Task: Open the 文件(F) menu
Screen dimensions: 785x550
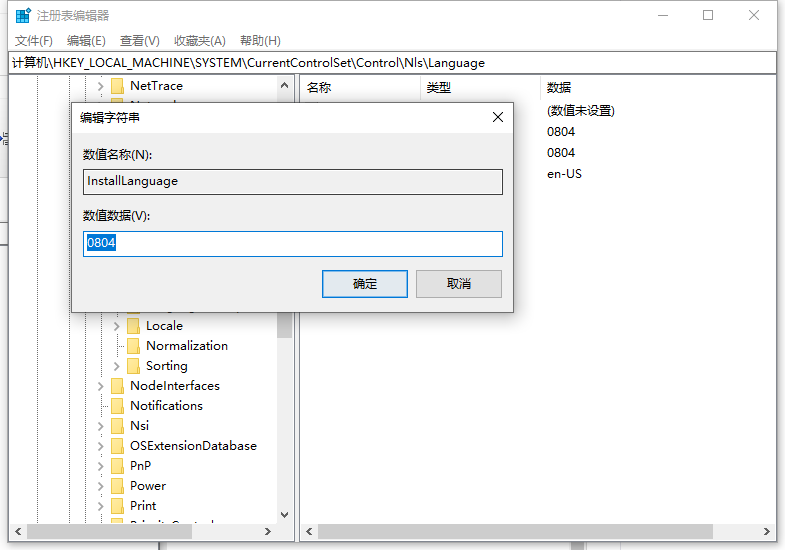Action: click(x=34, y=40)
